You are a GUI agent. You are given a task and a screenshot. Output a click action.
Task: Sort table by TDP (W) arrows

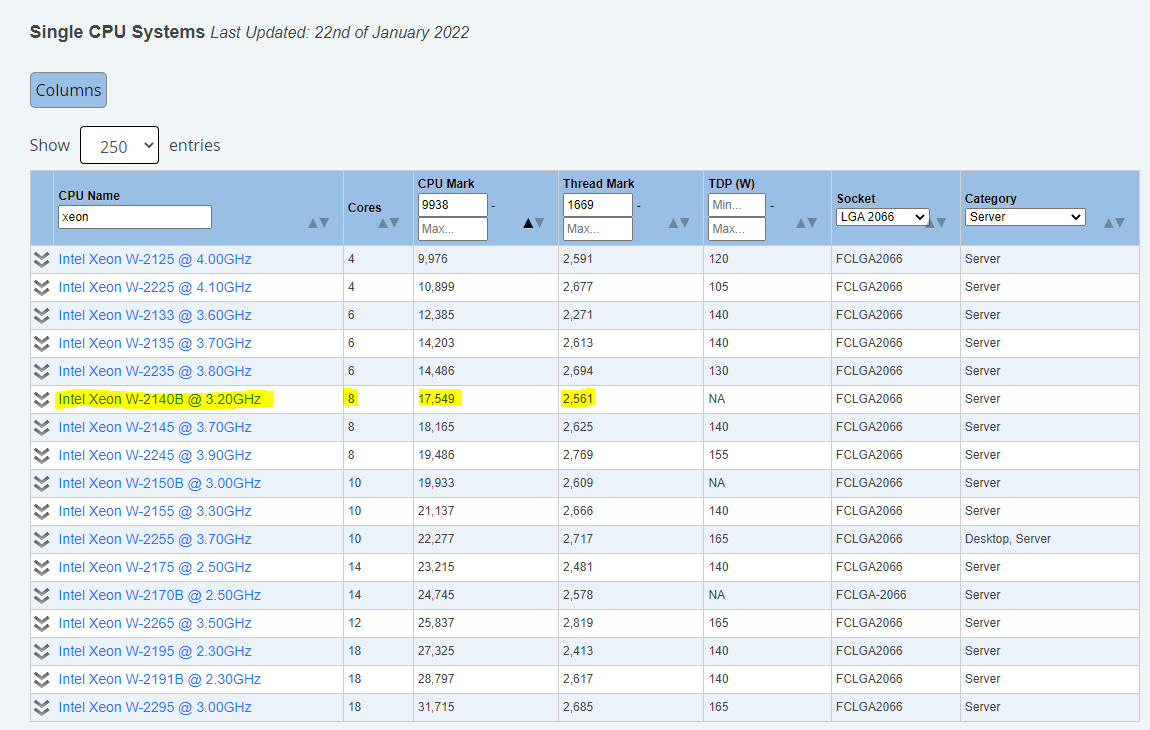point(807,223)
